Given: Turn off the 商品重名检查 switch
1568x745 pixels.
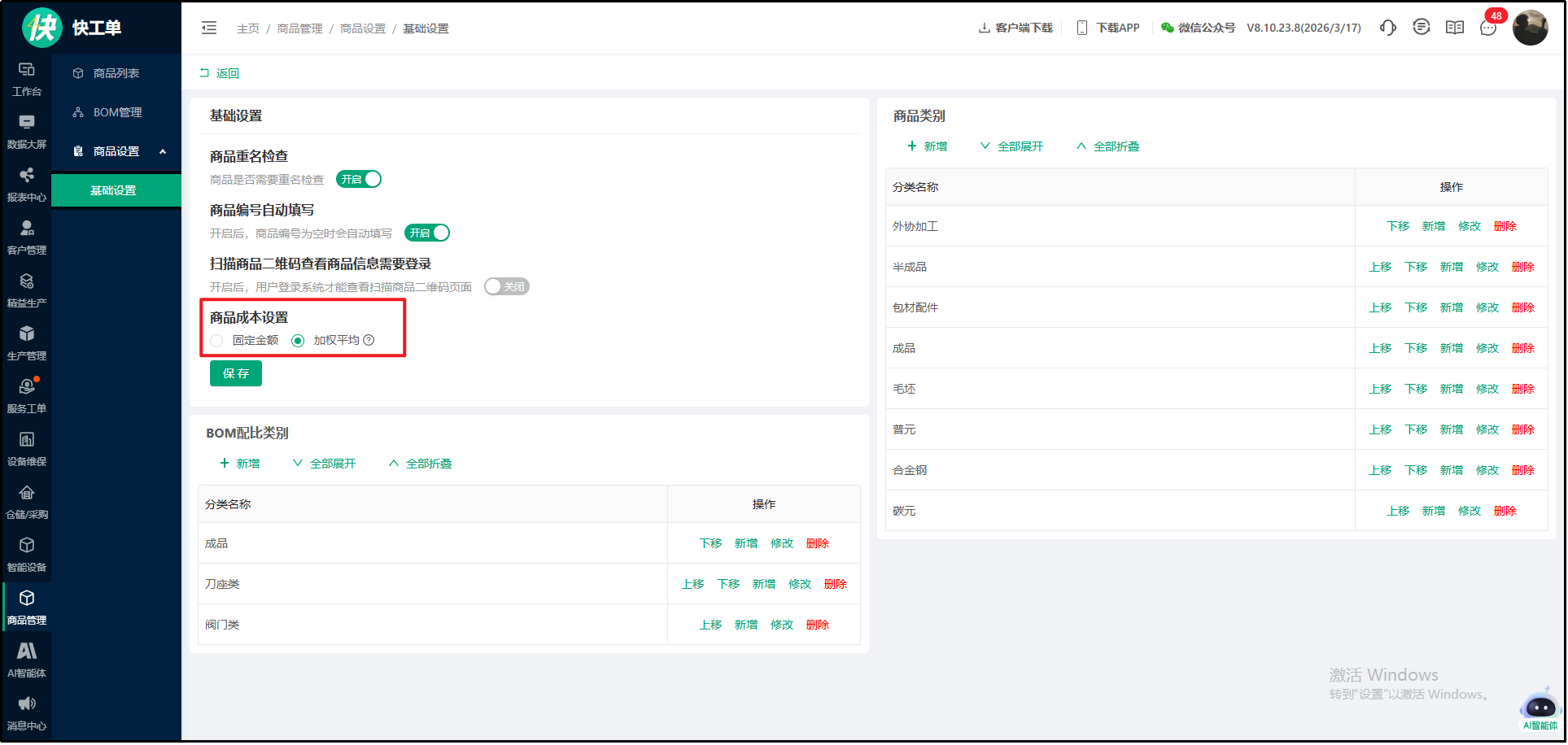Looking at the screenshot, I should [x=359, y=179].
